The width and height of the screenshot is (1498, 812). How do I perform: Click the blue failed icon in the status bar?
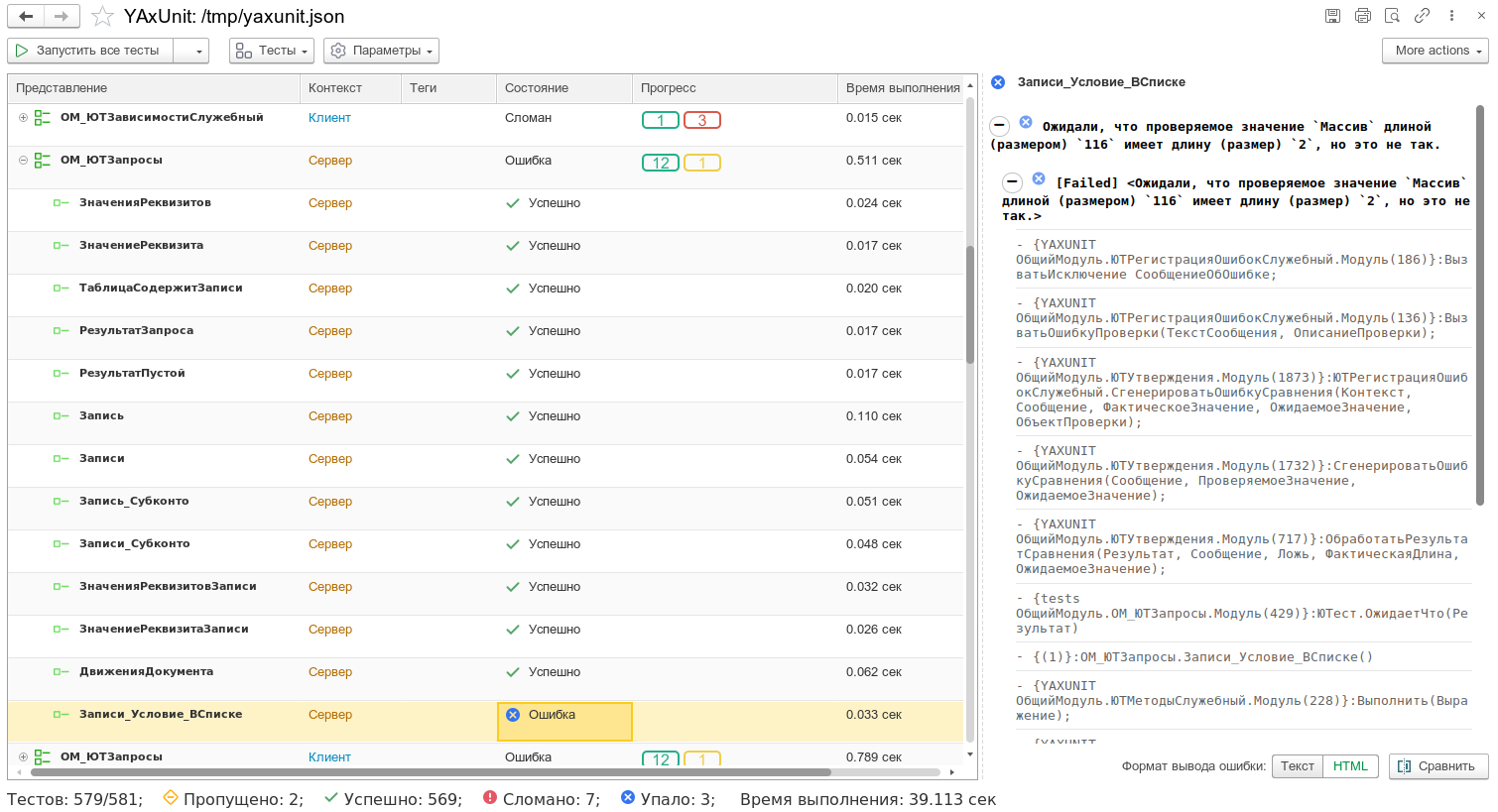[x=628, y=798]
